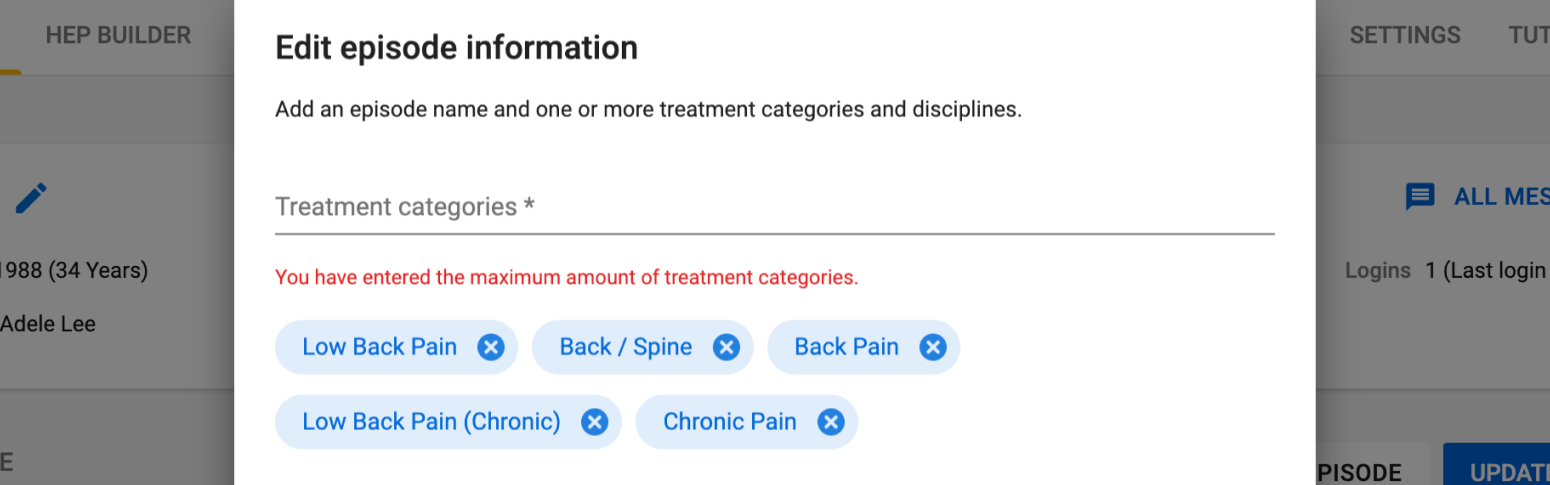The width and height of the screenshot is (1550, 485).
Task: Remove the Back / Spine category chip
Action: point(726,347)
